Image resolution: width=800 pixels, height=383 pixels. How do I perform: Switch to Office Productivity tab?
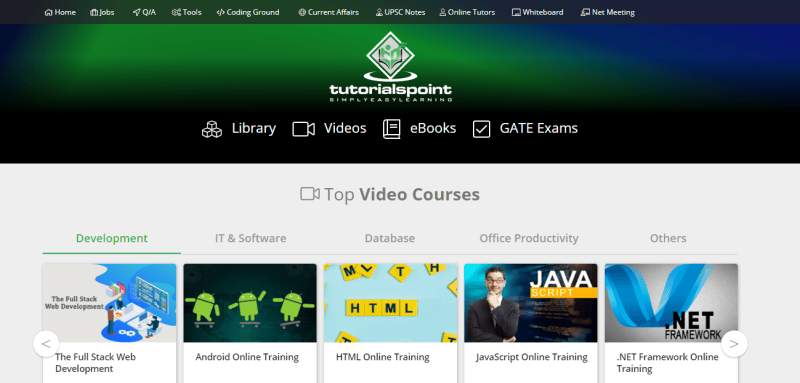tap(529, 238)
